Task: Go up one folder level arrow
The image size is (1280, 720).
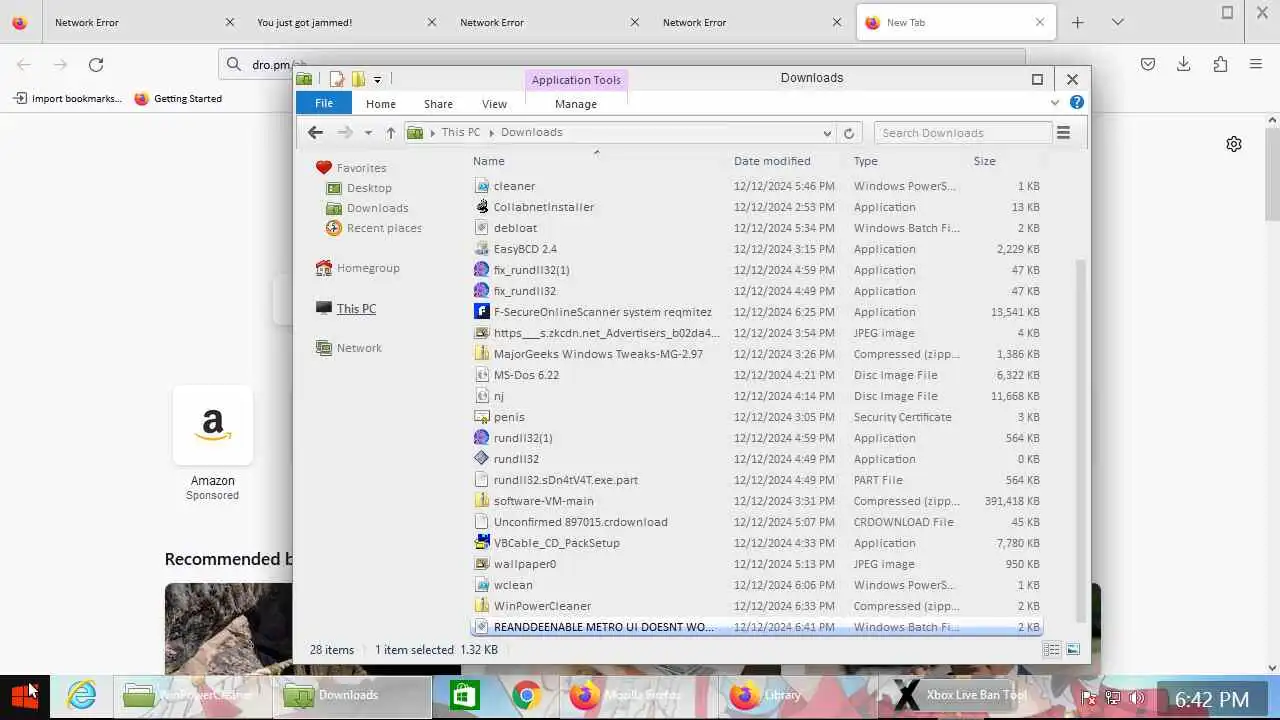Action: [x=391, y=132]
